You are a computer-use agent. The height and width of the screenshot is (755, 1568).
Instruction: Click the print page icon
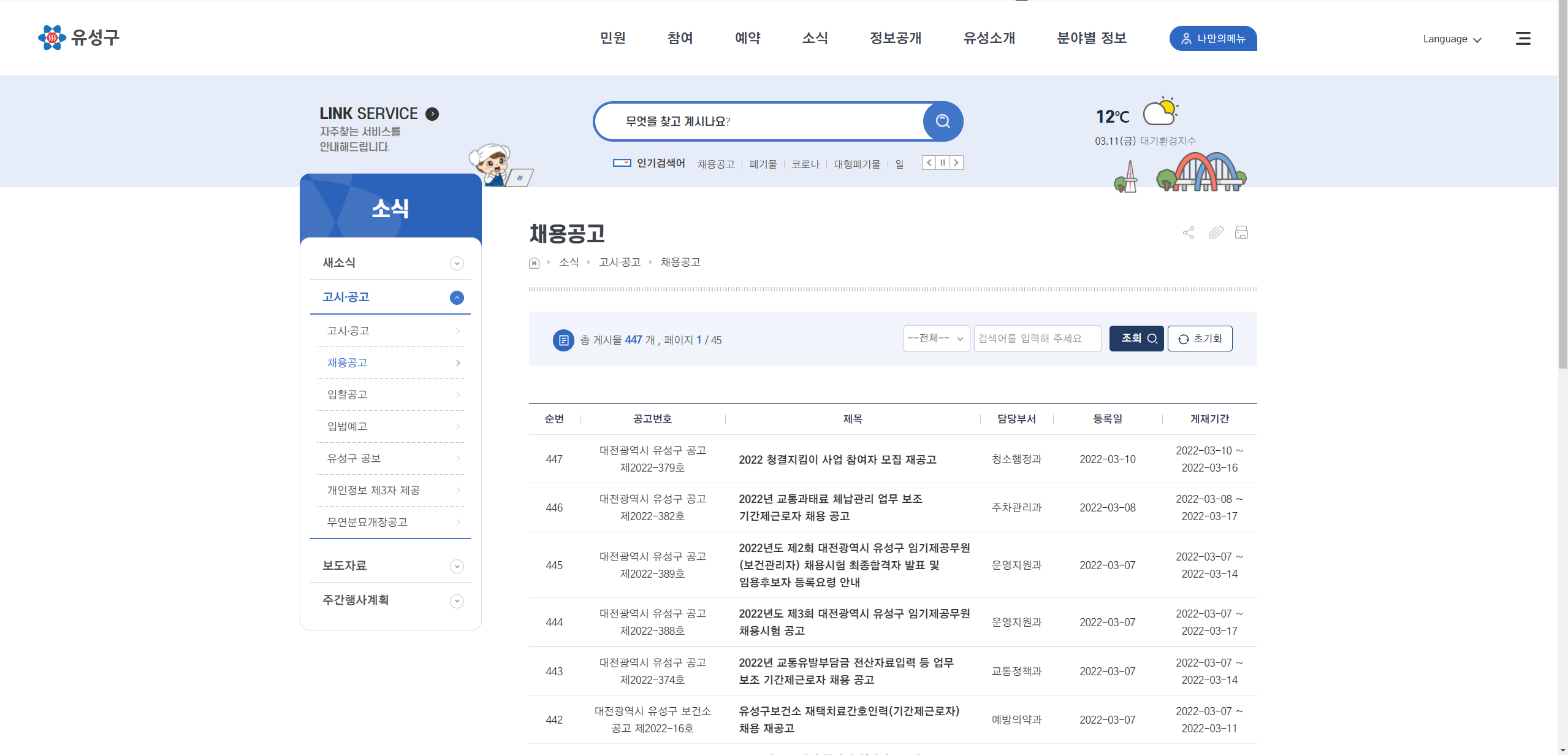click(x=1241, y=233)
